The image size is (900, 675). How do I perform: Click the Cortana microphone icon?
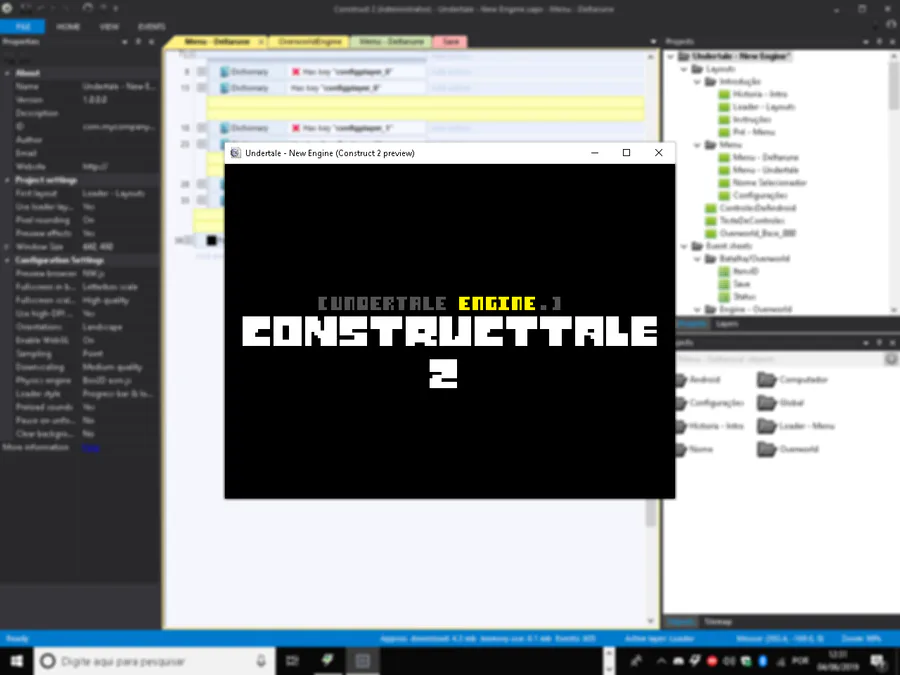coord(261,661)
